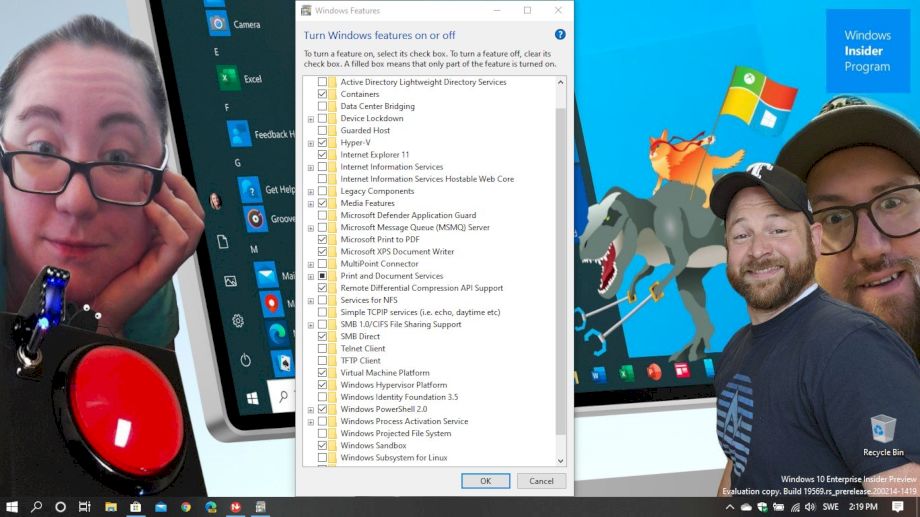Click the feature list scroll-up arrow
The width and height of the screenshot is (920, 517).
[560, 82]
